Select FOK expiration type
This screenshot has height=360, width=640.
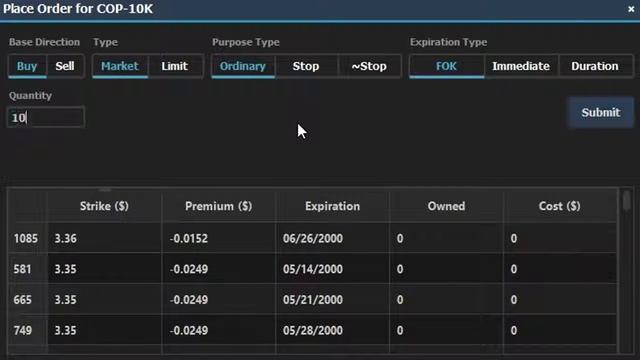pos(447,66)
